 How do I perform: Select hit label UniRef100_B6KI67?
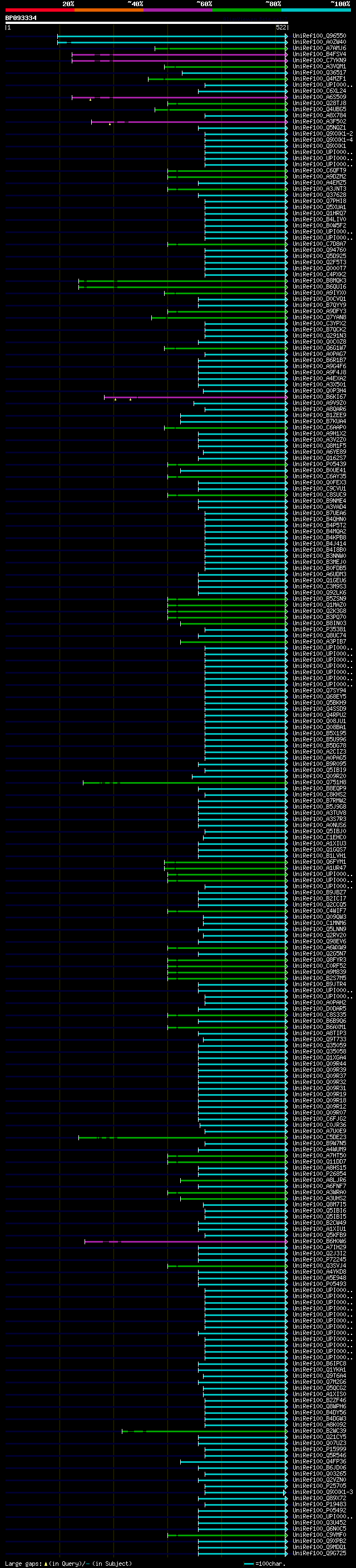coord(319,397)
